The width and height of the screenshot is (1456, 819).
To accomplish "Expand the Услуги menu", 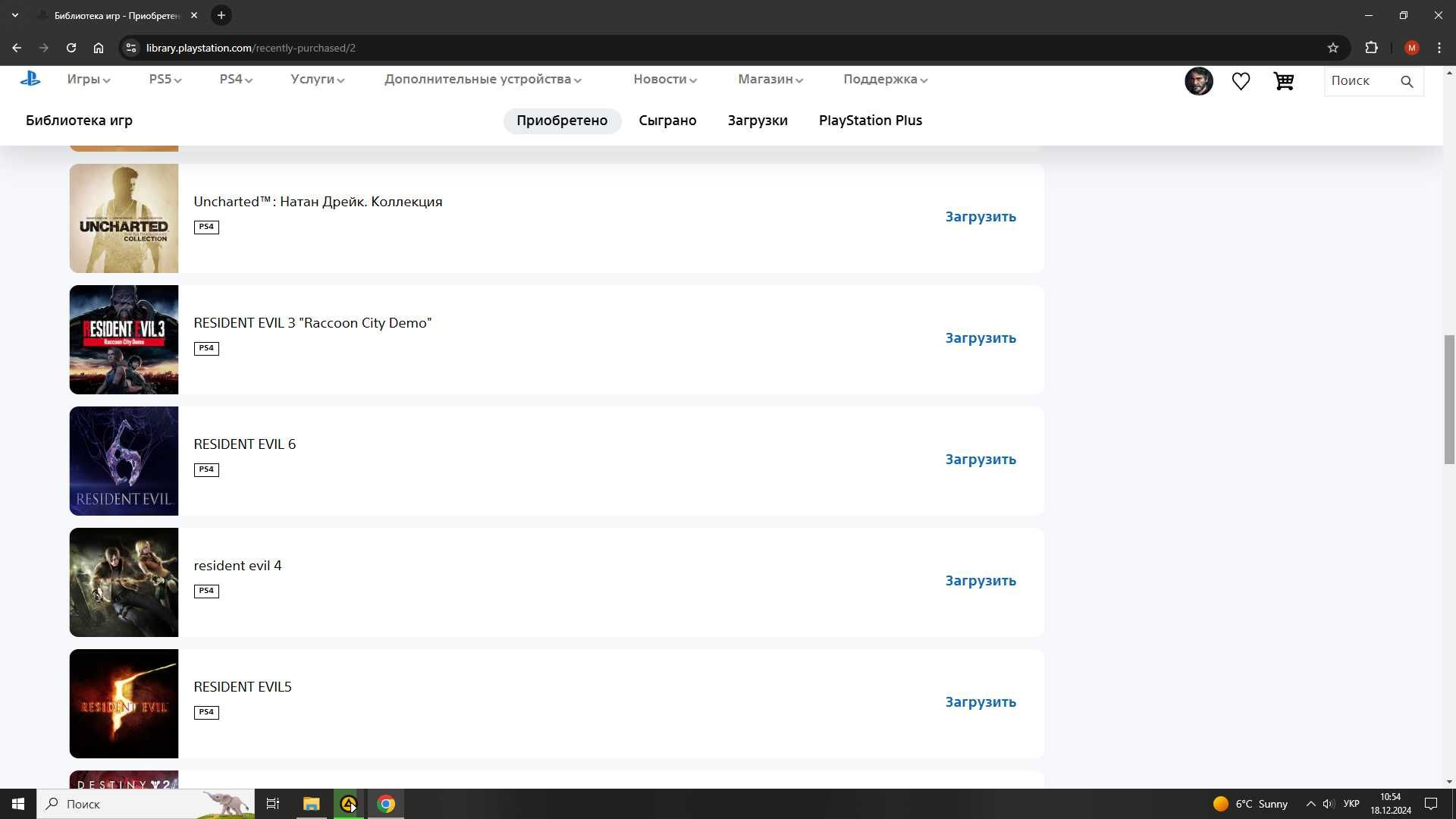I will point(318,80).
